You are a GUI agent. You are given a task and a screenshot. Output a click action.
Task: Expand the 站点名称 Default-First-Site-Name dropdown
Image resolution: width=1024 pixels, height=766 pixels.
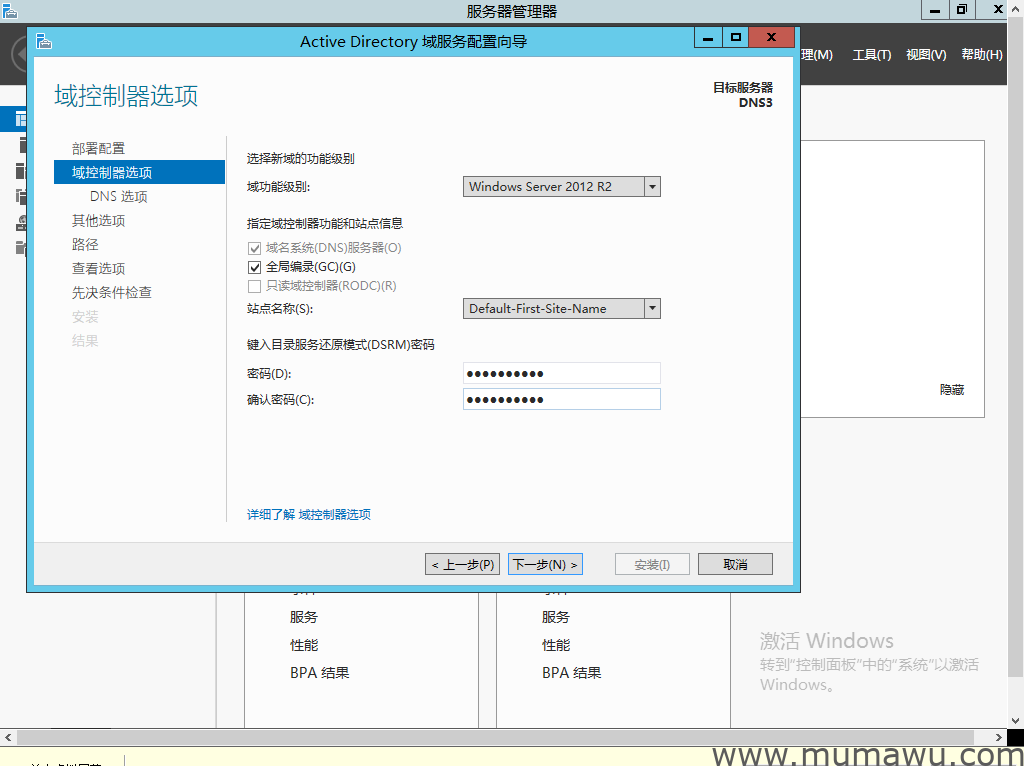pyautogui.click(x=652, y=309)
